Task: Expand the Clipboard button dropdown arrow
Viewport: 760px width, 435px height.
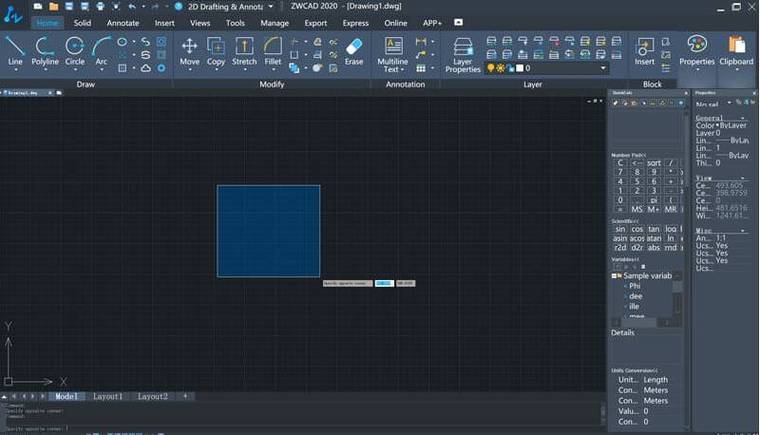Action: [x=736, y=70]
